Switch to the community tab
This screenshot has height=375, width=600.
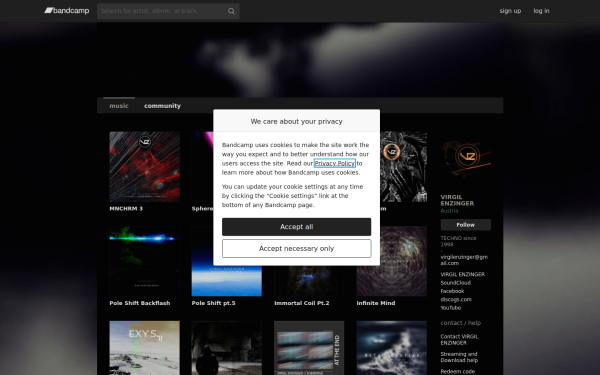point(162,106)
